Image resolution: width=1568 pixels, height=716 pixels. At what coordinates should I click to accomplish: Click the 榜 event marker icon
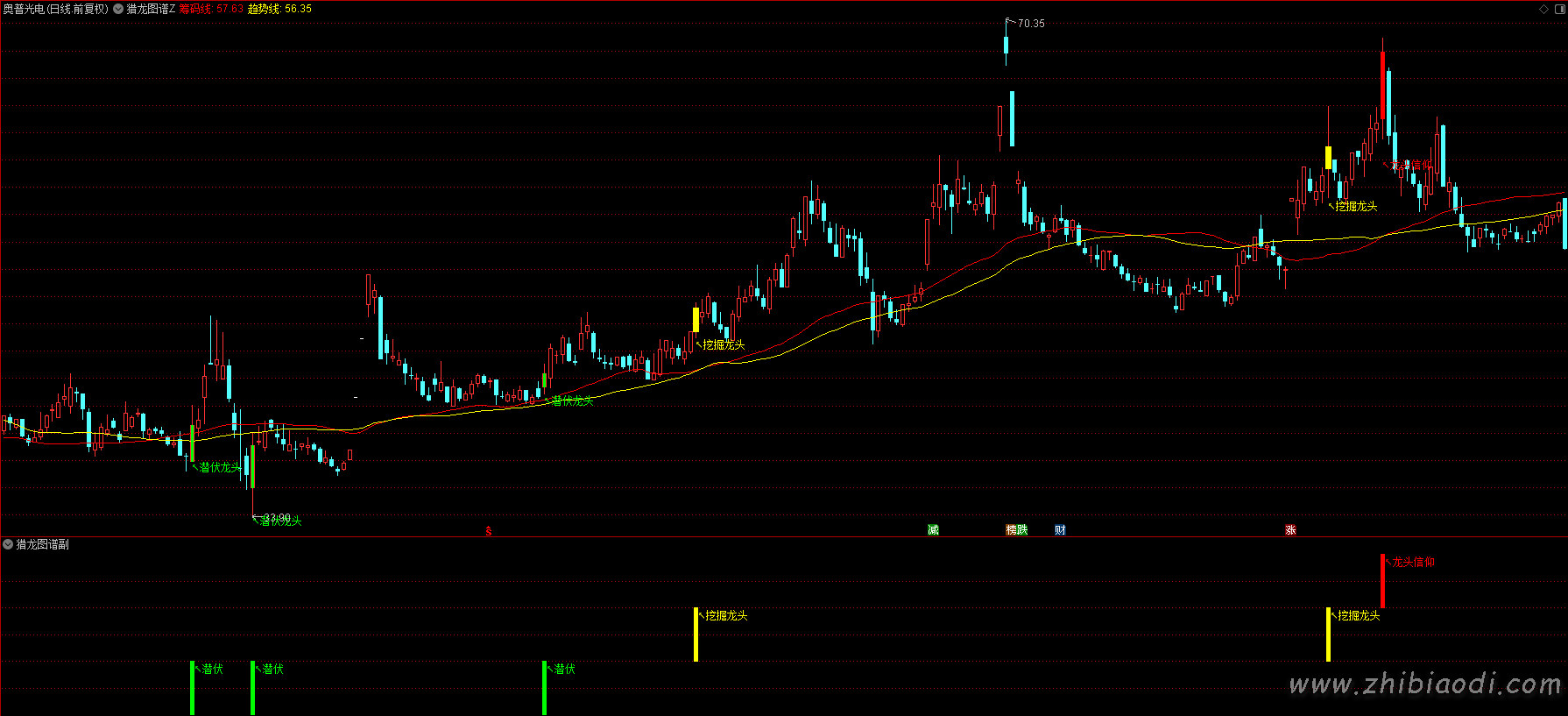1011,530
